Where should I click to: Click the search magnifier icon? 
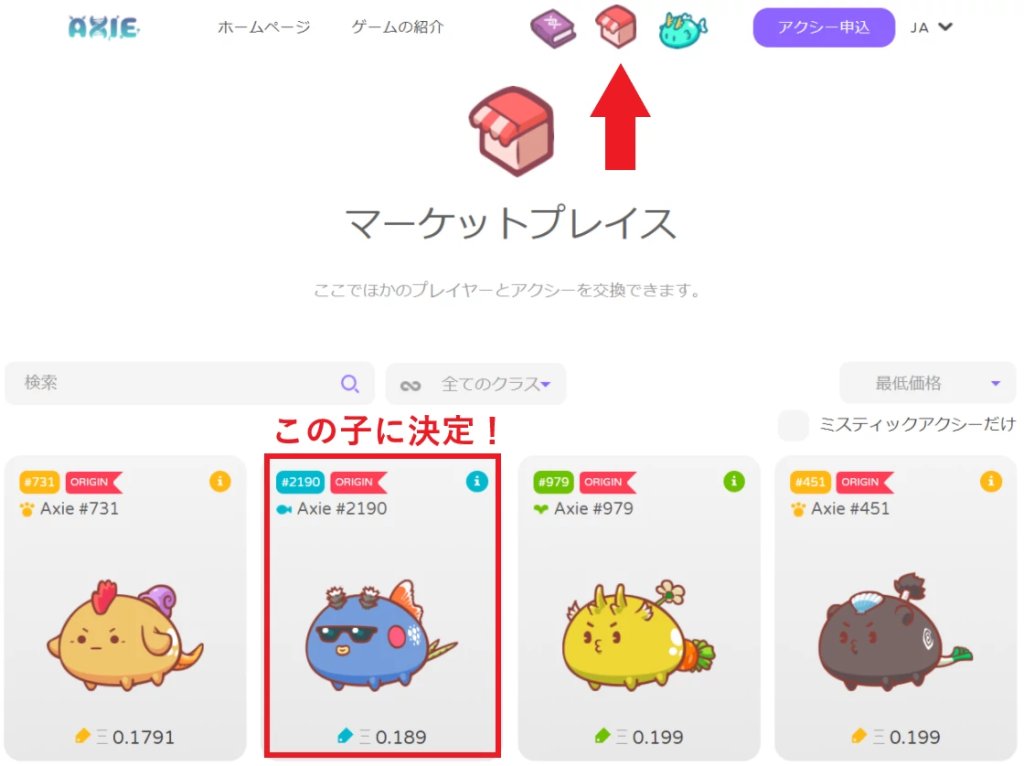click(350, 383)
